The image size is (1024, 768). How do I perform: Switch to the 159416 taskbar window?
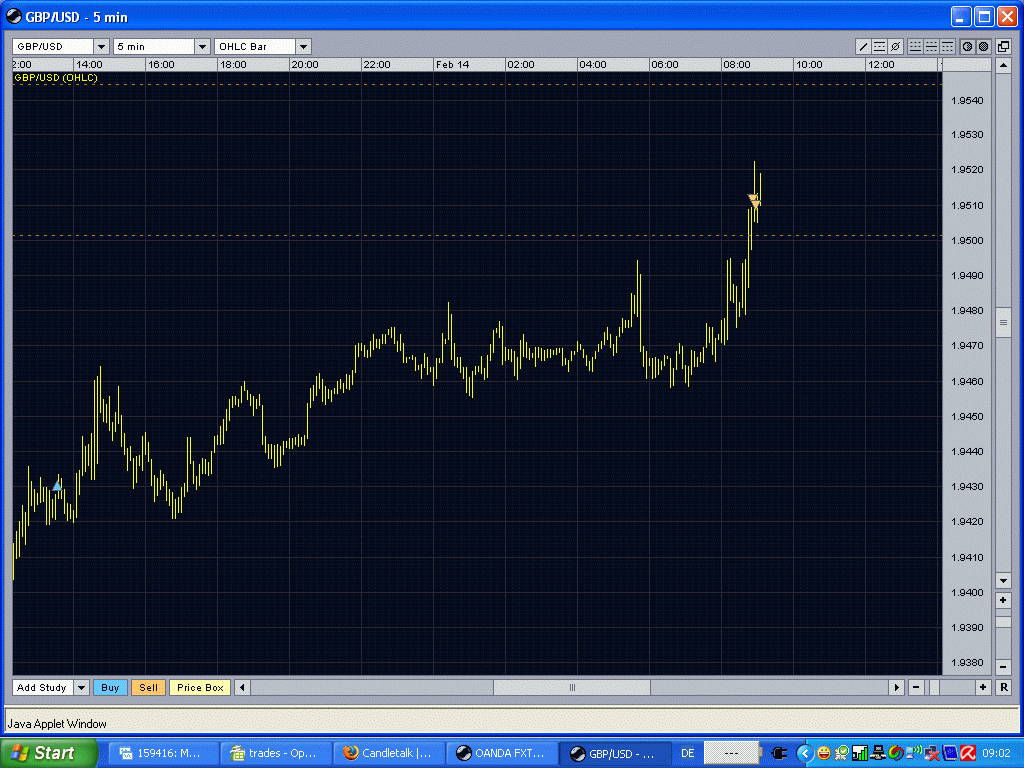(163, 753)
